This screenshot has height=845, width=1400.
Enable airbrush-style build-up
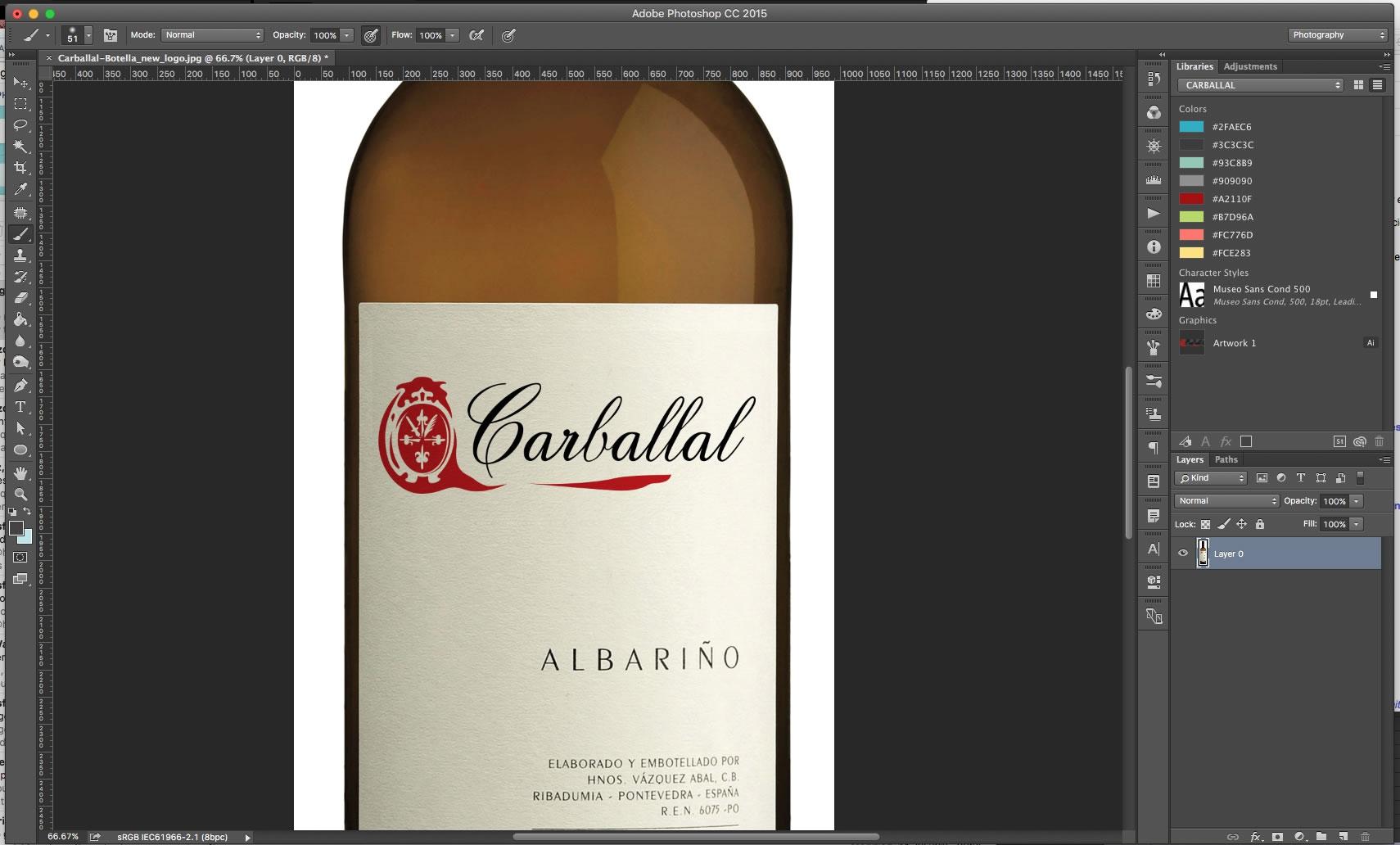(x=476, y=35)
